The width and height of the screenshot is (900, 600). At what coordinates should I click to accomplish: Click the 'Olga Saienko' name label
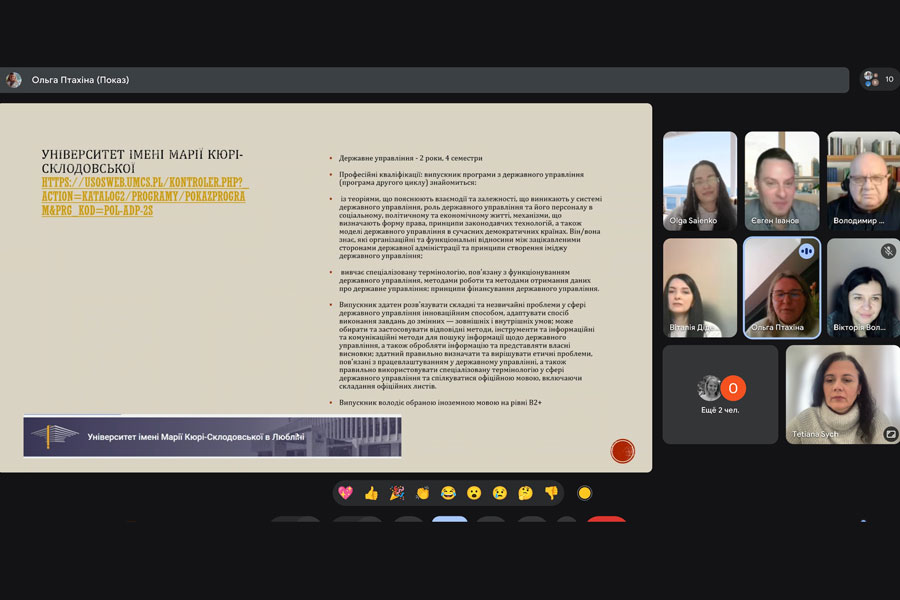pos(693,220)
